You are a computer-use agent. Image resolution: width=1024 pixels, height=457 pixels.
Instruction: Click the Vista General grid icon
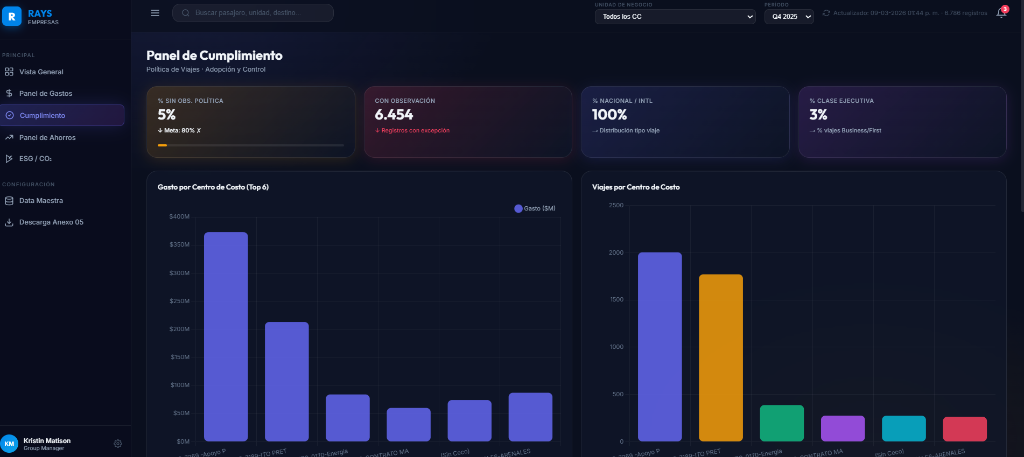click(9, 72)
